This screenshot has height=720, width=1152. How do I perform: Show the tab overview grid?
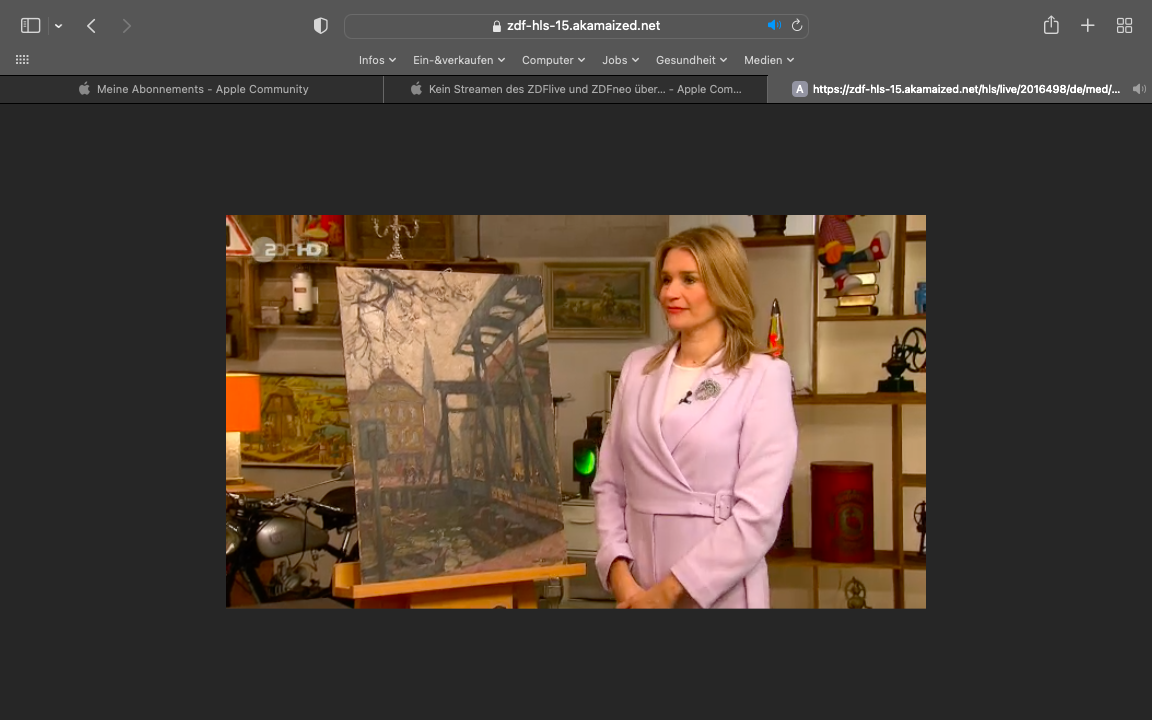(x=1124, y=26)
